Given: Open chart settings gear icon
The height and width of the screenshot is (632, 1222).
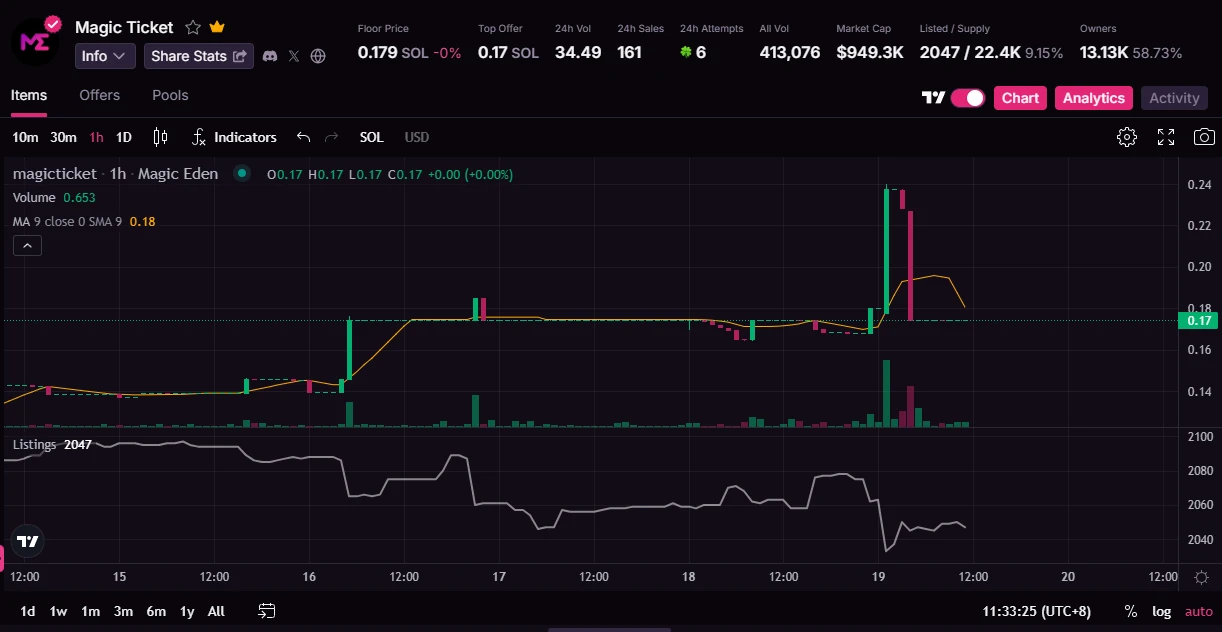Looking at the screenshot, I should tap(1127, 137).
